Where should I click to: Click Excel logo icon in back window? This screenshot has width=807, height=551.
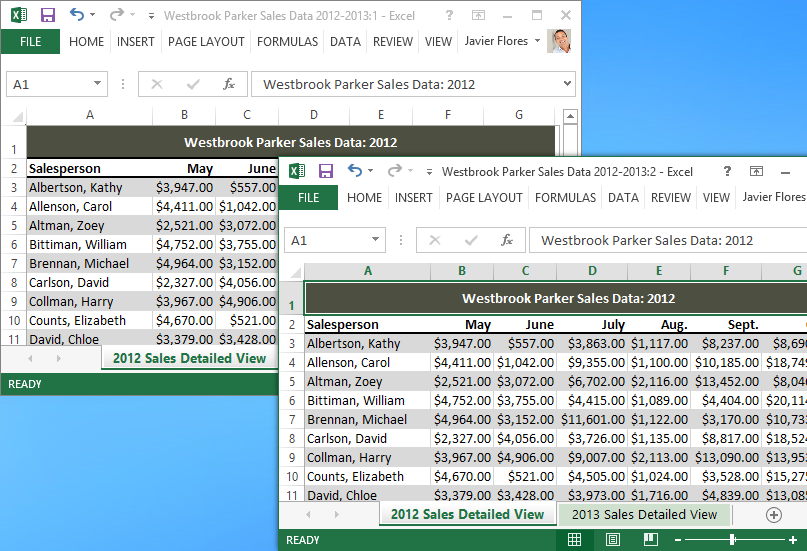coord(19,15)
